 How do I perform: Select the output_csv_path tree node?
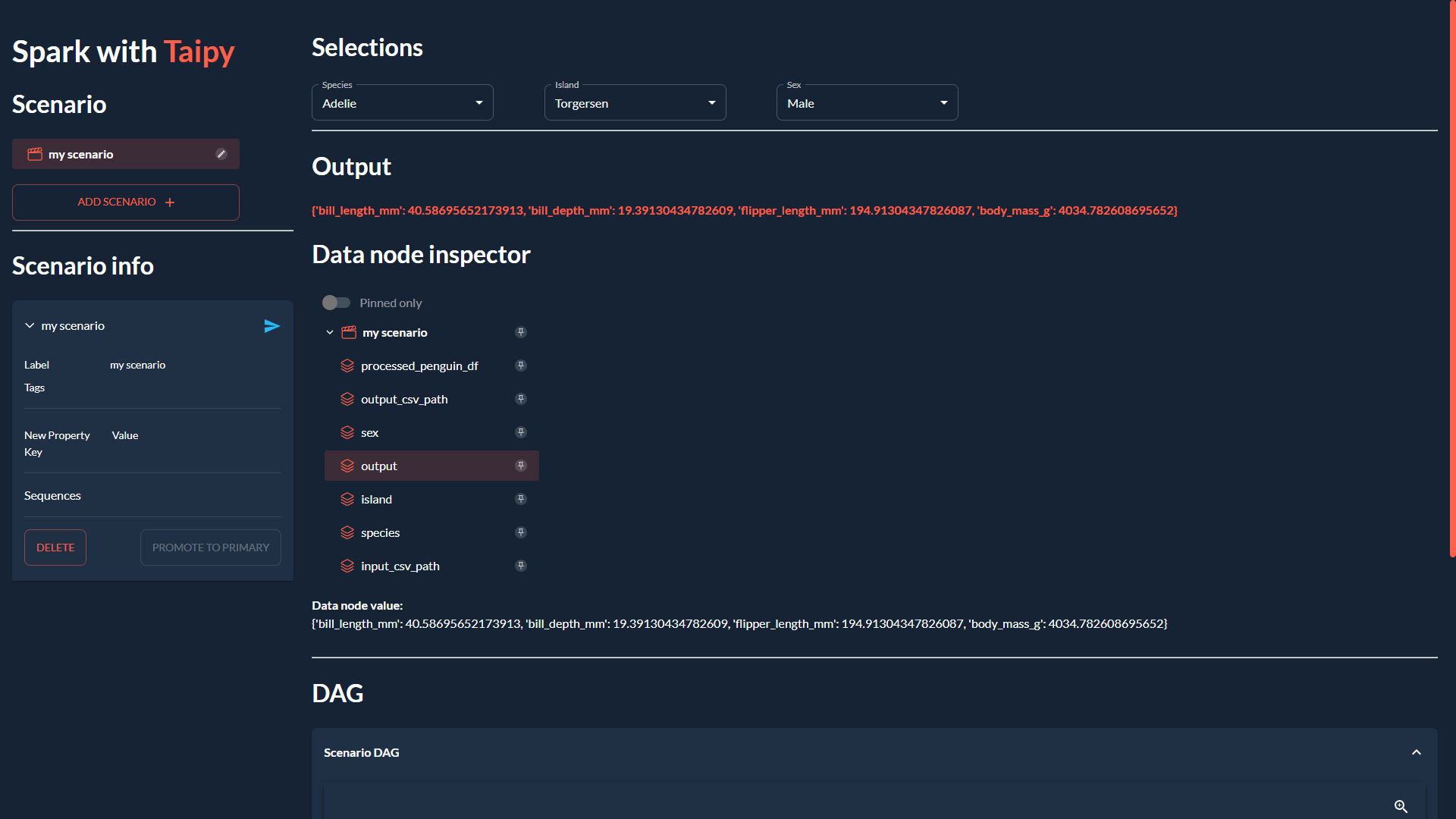pyautogui.click(x=431, y=399)
